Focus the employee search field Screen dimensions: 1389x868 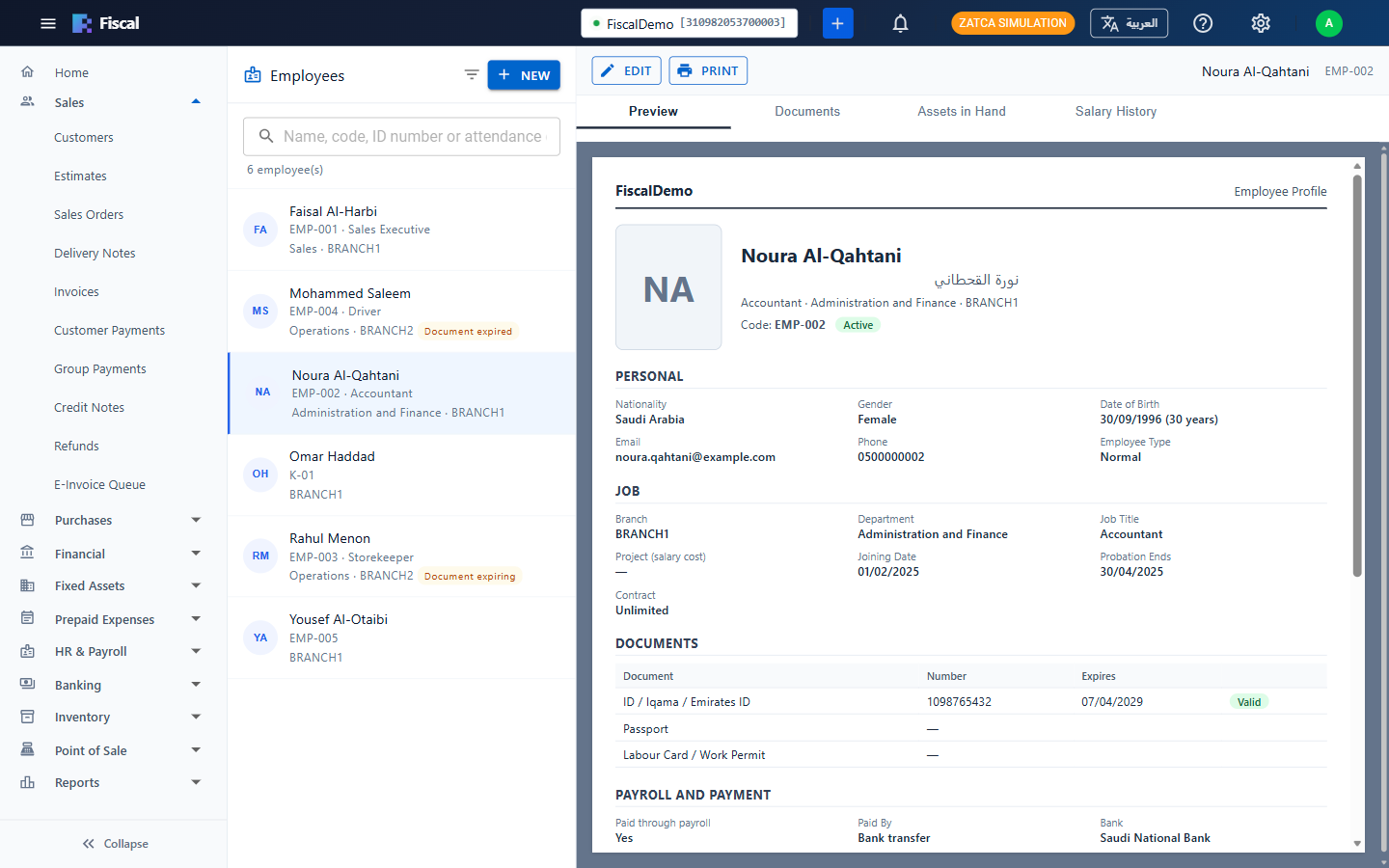(401, 137)
